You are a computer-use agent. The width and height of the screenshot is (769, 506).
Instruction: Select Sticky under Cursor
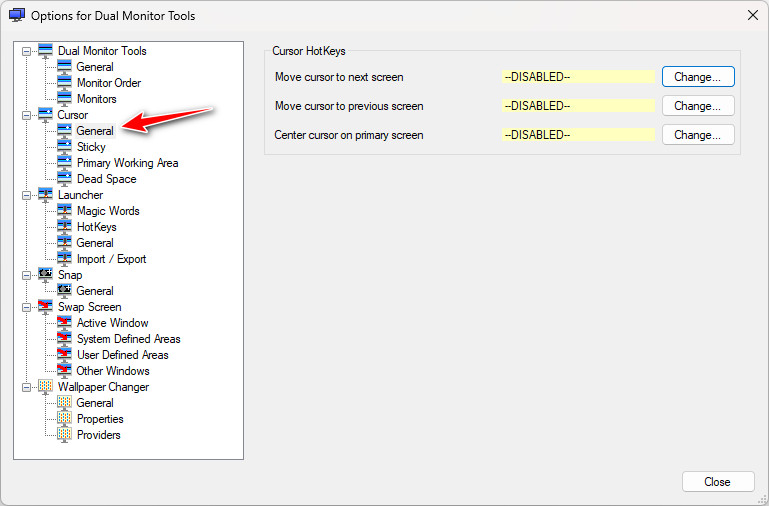(x=91, y=147)
